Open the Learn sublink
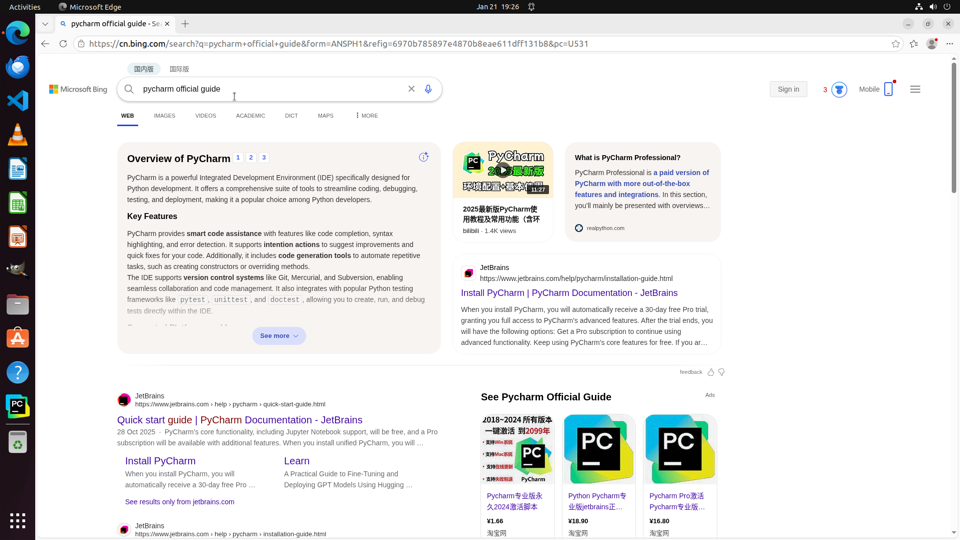 pos(296,461)
